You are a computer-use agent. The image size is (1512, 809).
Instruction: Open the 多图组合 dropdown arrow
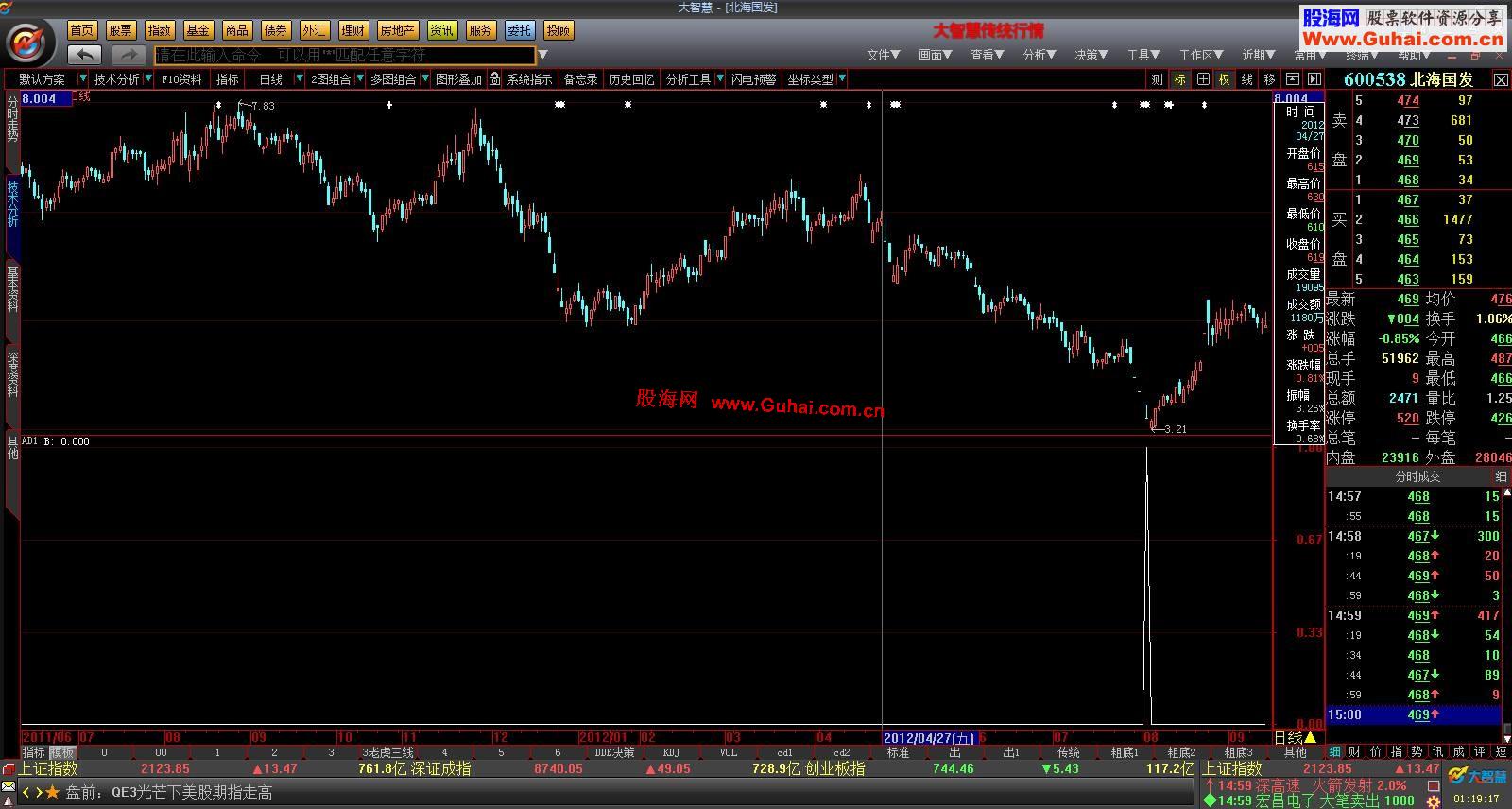[x=424, y=79]
